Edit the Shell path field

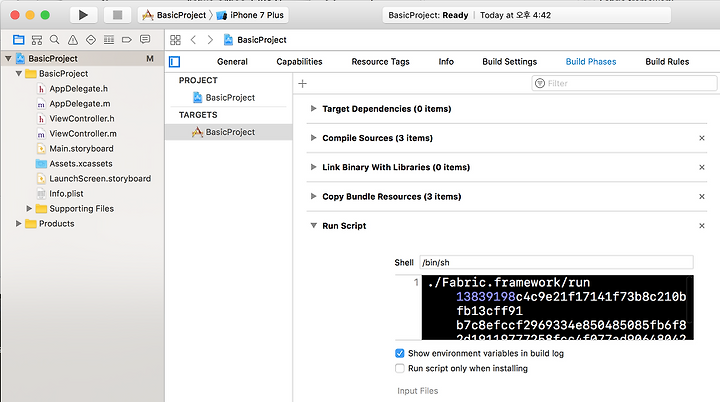[x=557, y=262]
